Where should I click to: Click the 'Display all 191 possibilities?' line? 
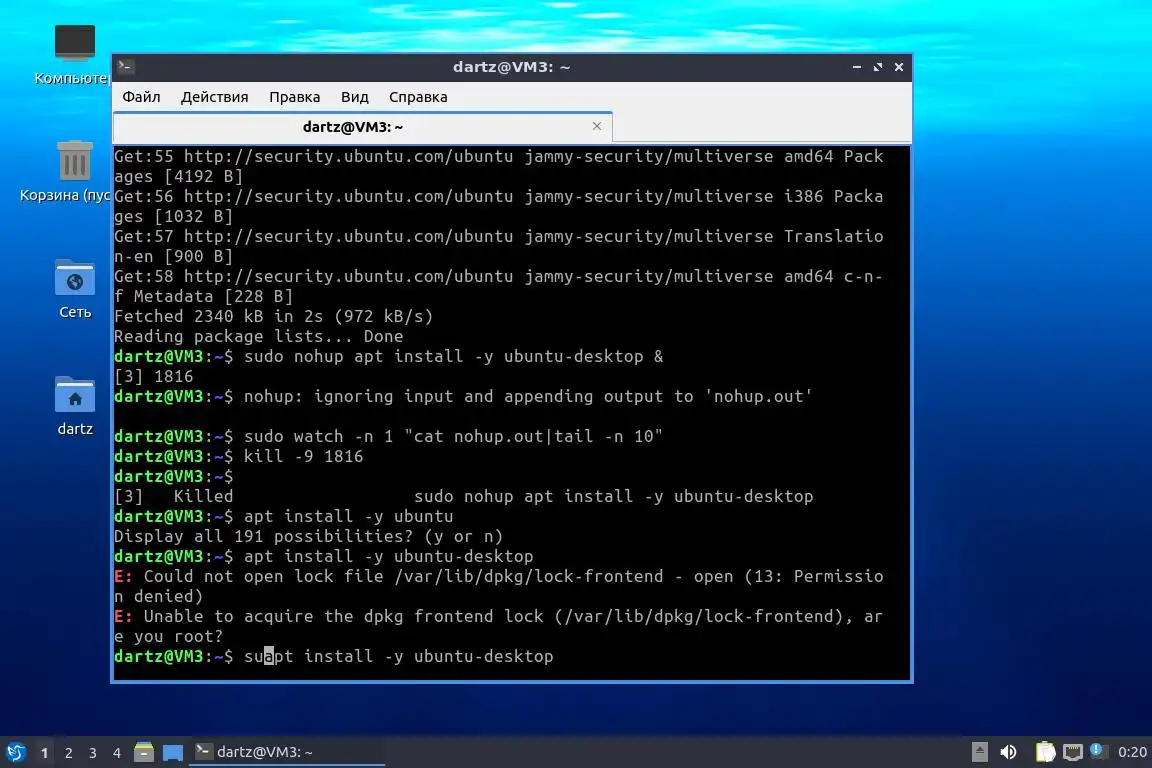309,536
